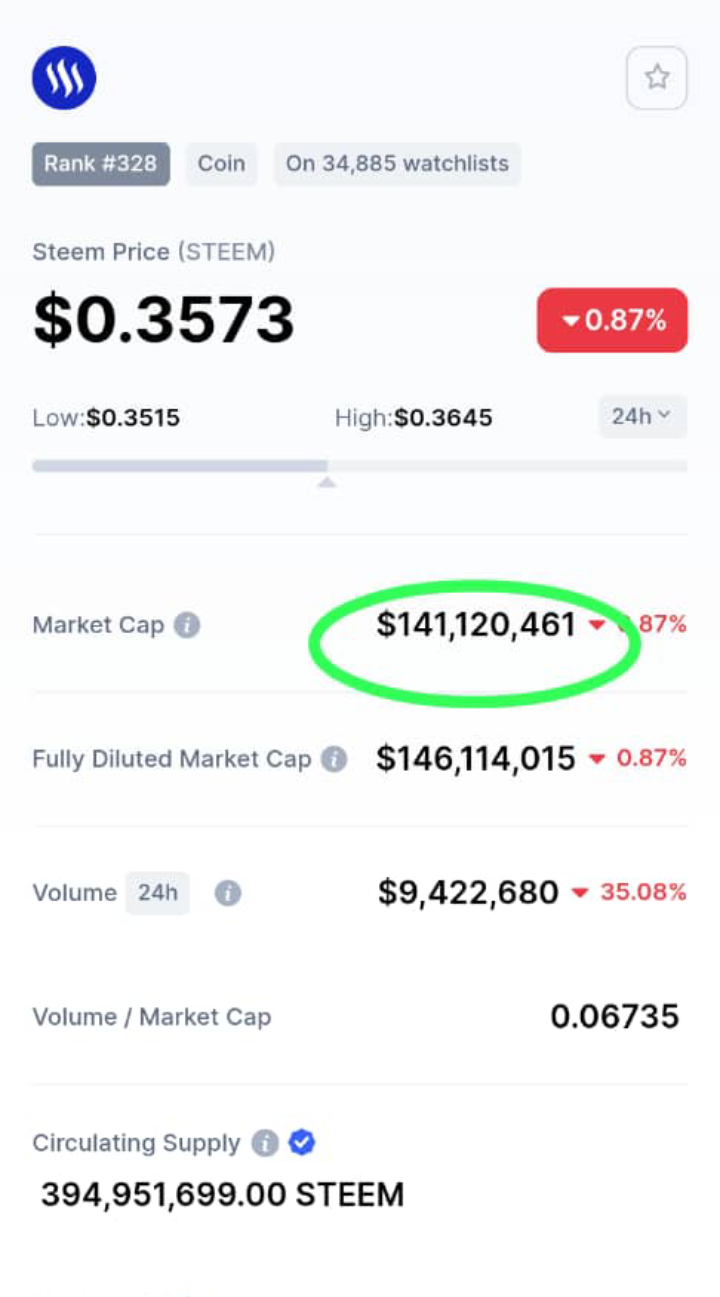Select the 394,951,699.00 STEEM supply text

click(222, 1194)
